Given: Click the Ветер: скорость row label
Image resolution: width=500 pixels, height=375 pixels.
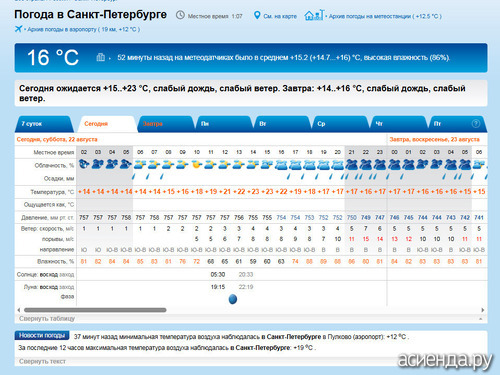Looking at the screenshot, I should tap(47, 229).
